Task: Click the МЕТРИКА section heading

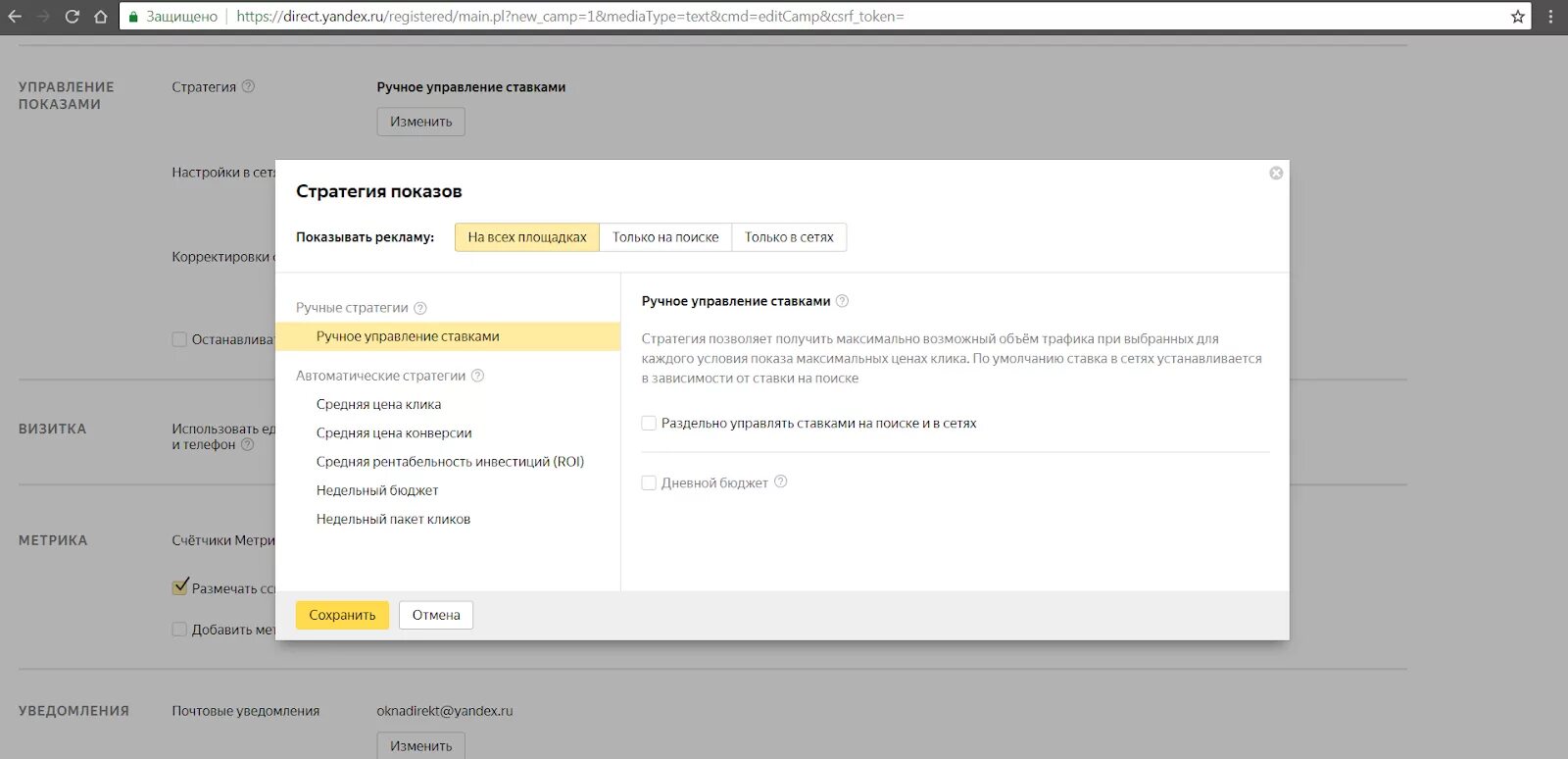Action: click(x=53, y=540)
